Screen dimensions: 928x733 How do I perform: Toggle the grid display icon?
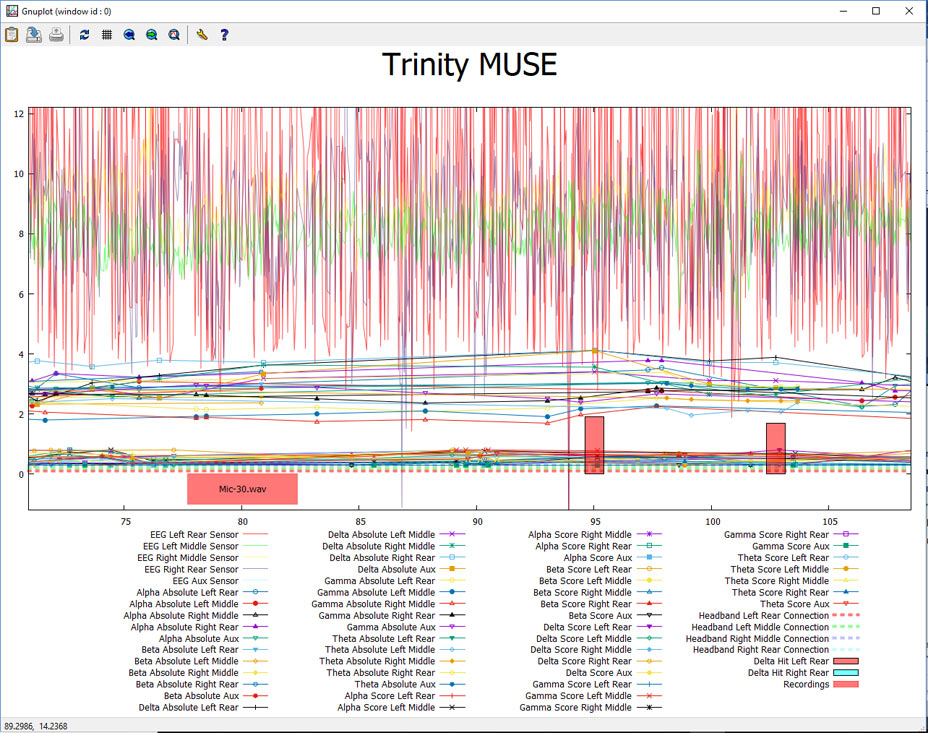pyautogui.click(x=107, y=35)
